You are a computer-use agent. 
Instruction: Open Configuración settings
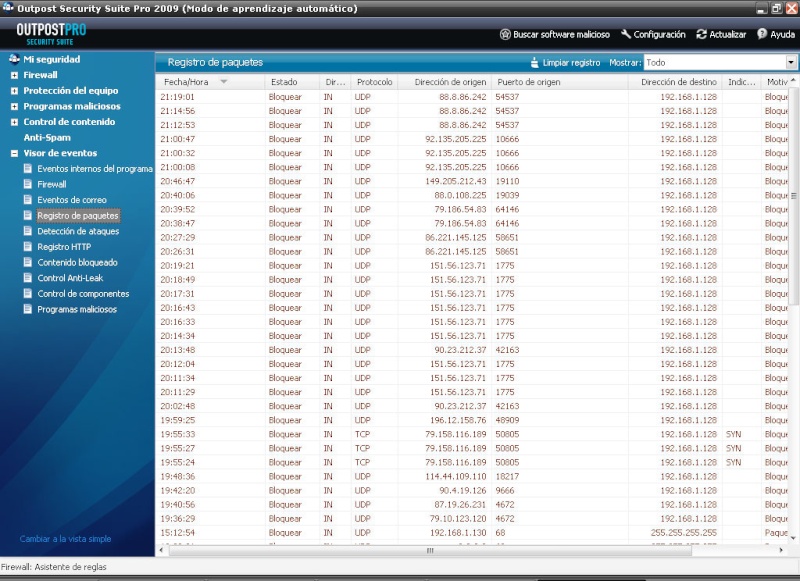(x=659, y=34)
